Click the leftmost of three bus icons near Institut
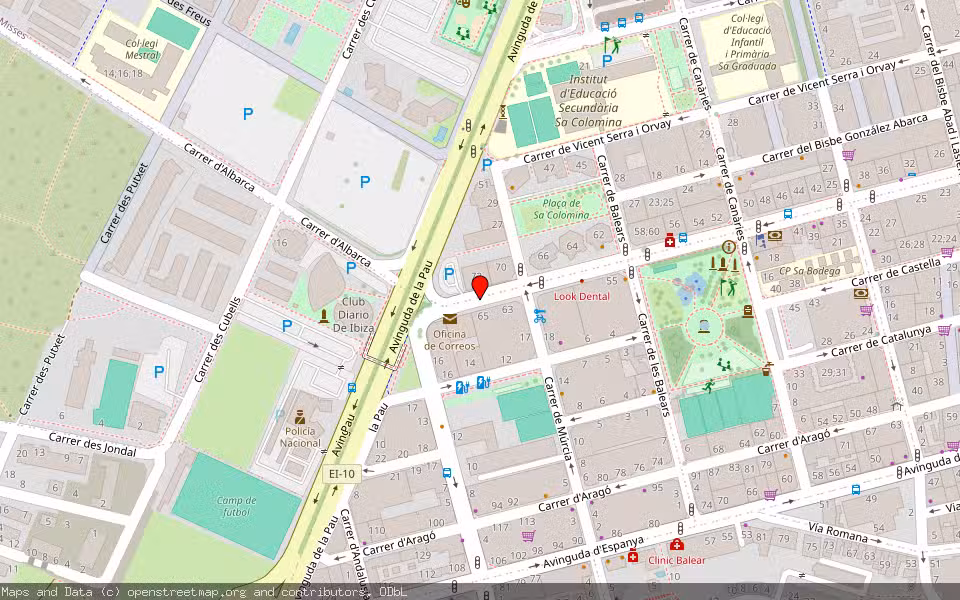Image resolution: width=960 pixels, height=600 pixels. pyautogui.click(x=605, y=26)
